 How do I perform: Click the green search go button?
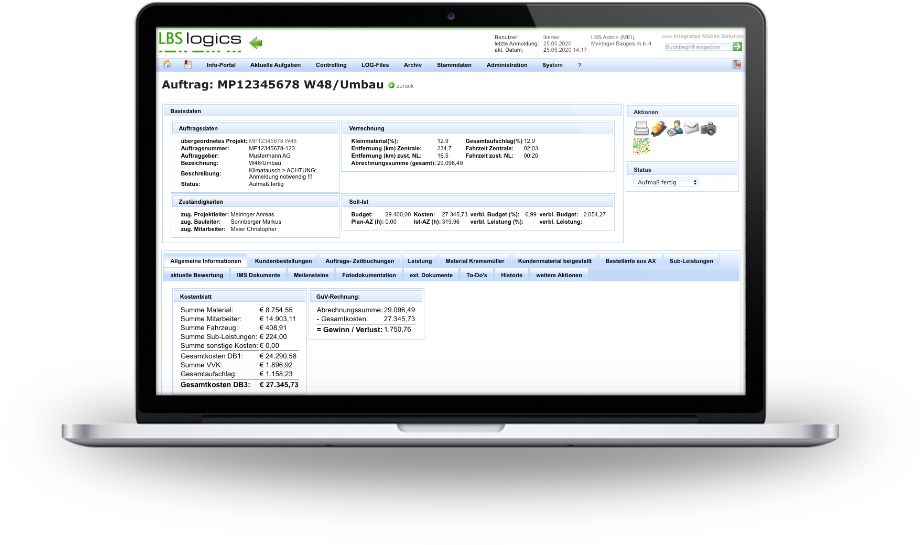[737, 46]
